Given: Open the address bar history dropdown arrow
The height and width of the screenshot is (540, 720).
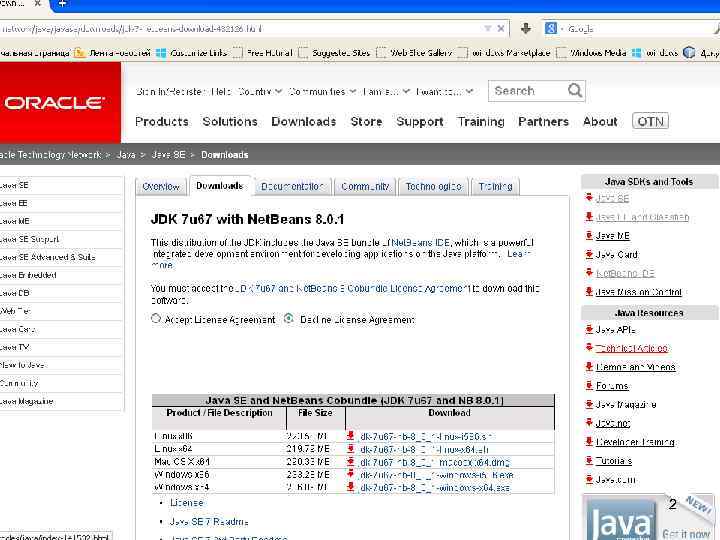Looking at the screenshot, I should 488,28.
